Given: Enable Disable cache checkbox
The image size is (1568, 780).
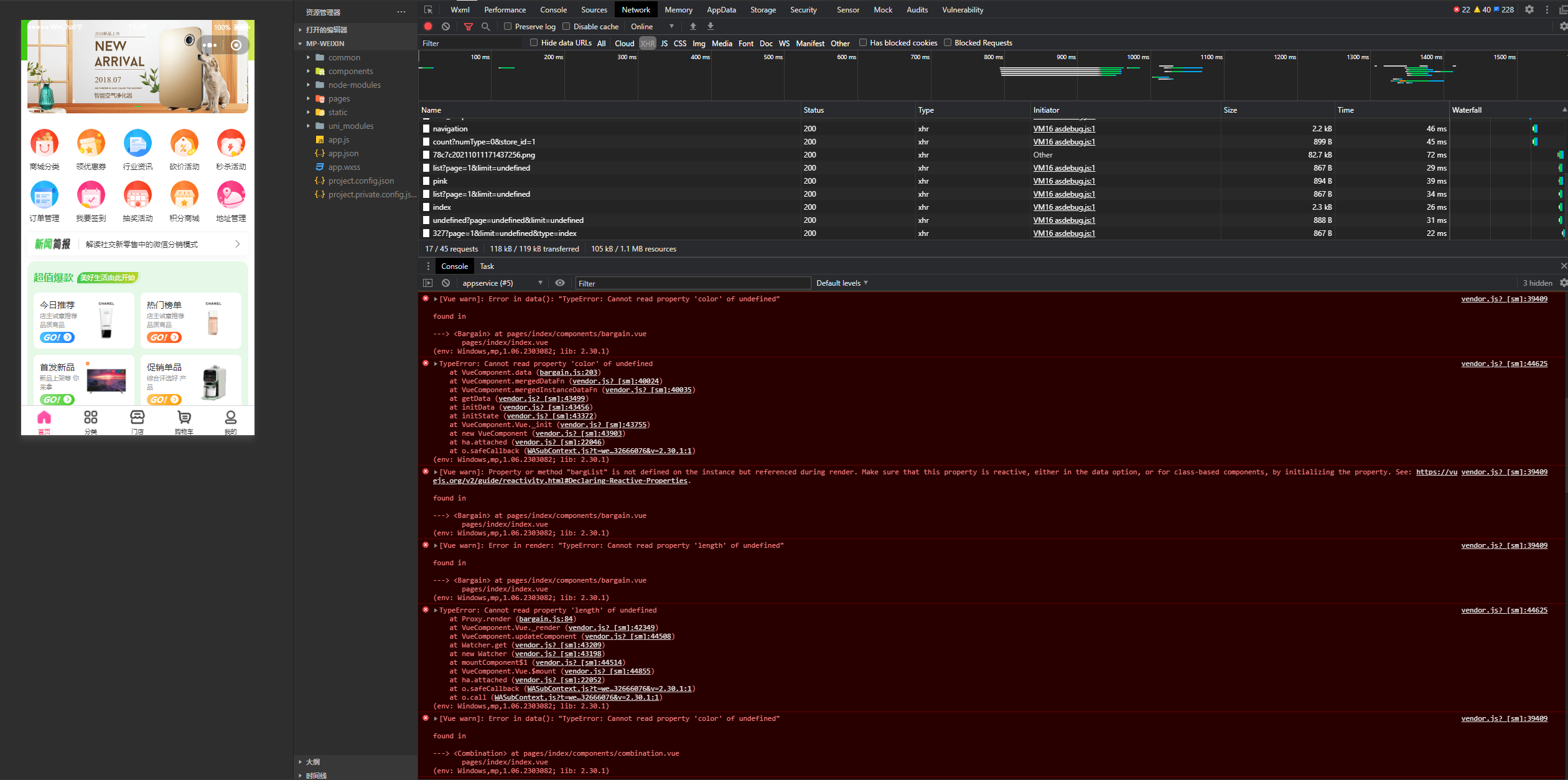Looking at the screenshot, I should (566, 26).
